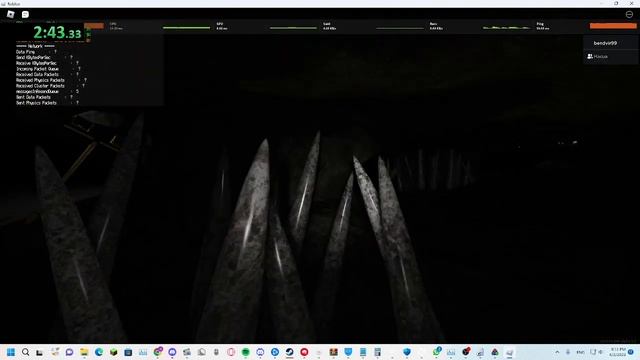Switch to the Roblox taskbar icon
The height and width of the screenshot is (360, 640).
[x=509, y=352]
